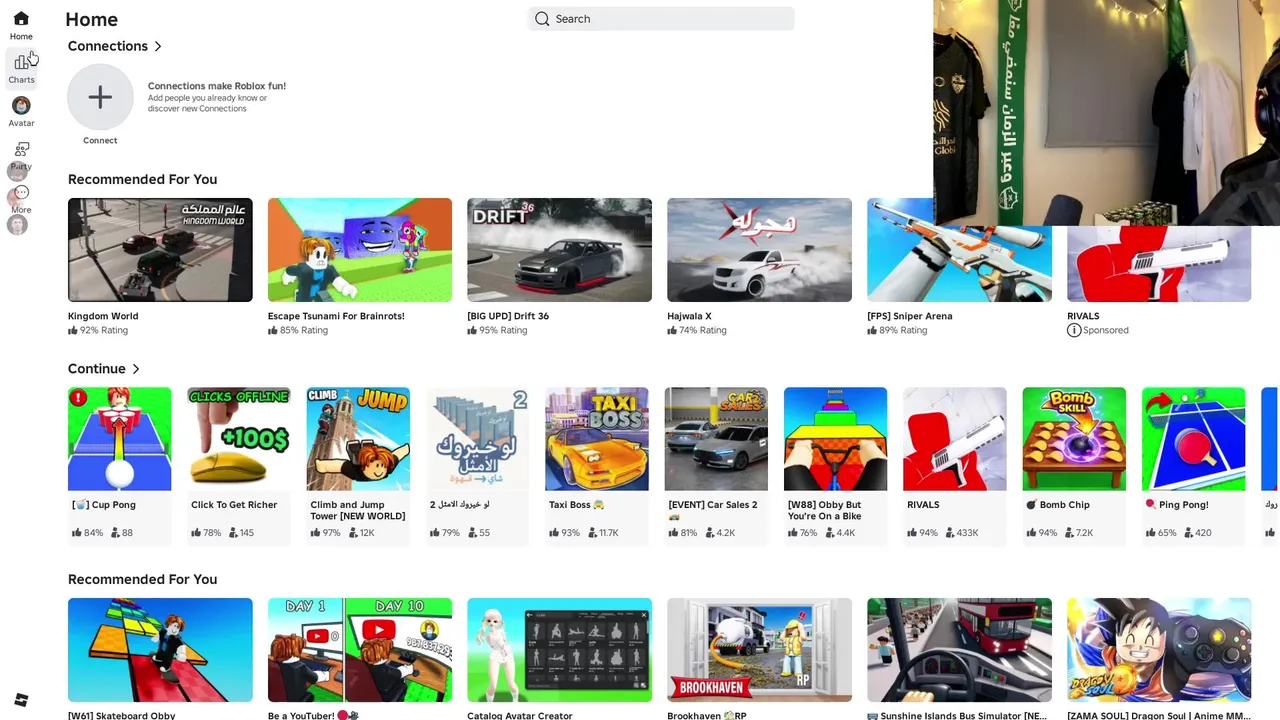Open Hajwala X game thumbnail

[x=760, y=250]
